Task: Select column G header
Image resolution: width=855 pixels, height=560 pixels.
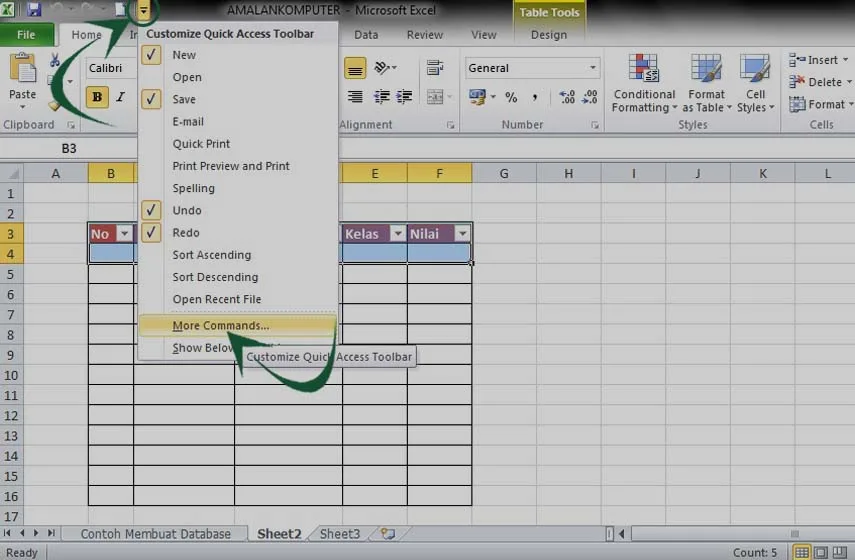Action: [504, 173]
